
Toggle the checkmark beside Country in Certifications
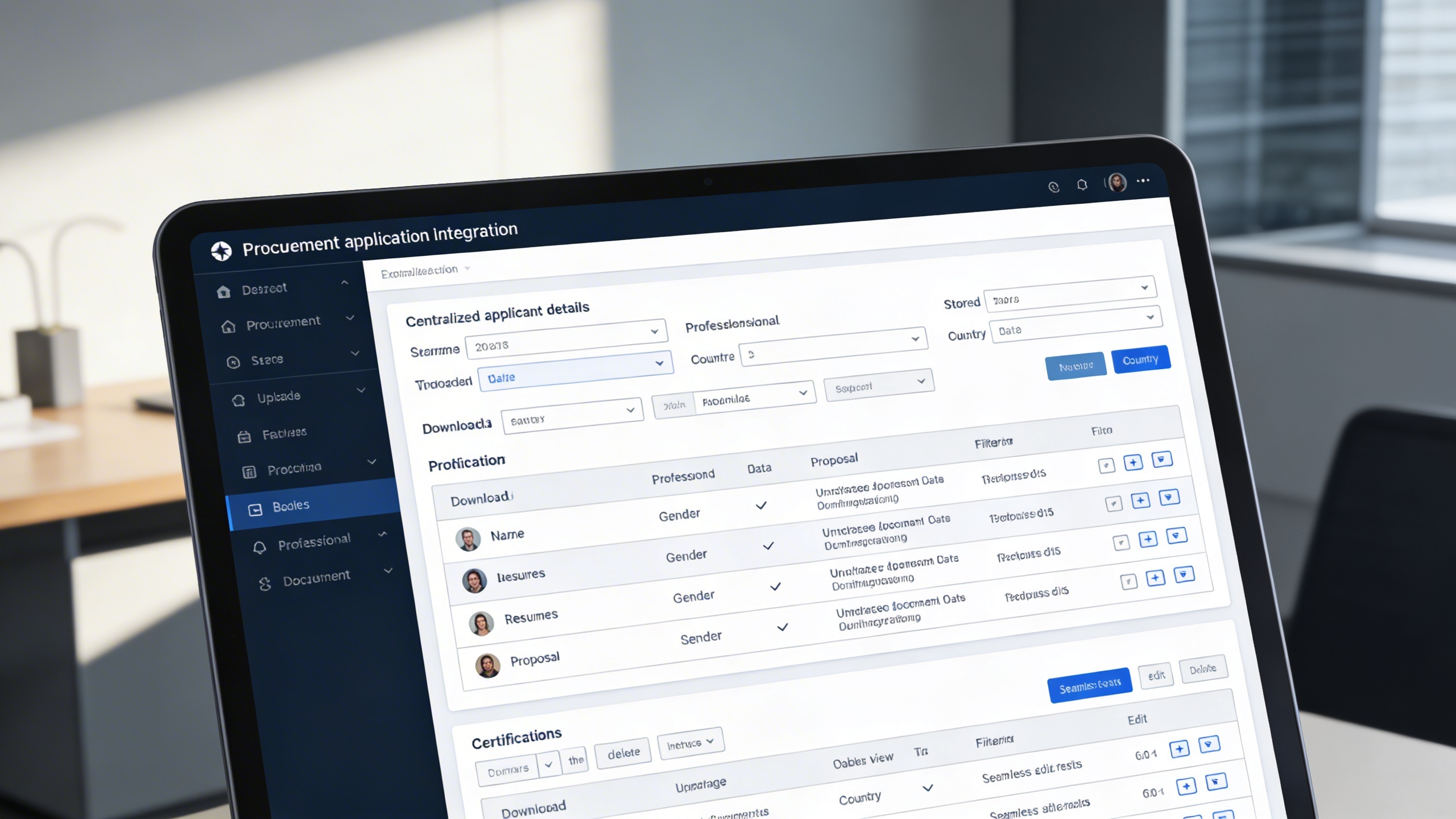click(928, 788)
